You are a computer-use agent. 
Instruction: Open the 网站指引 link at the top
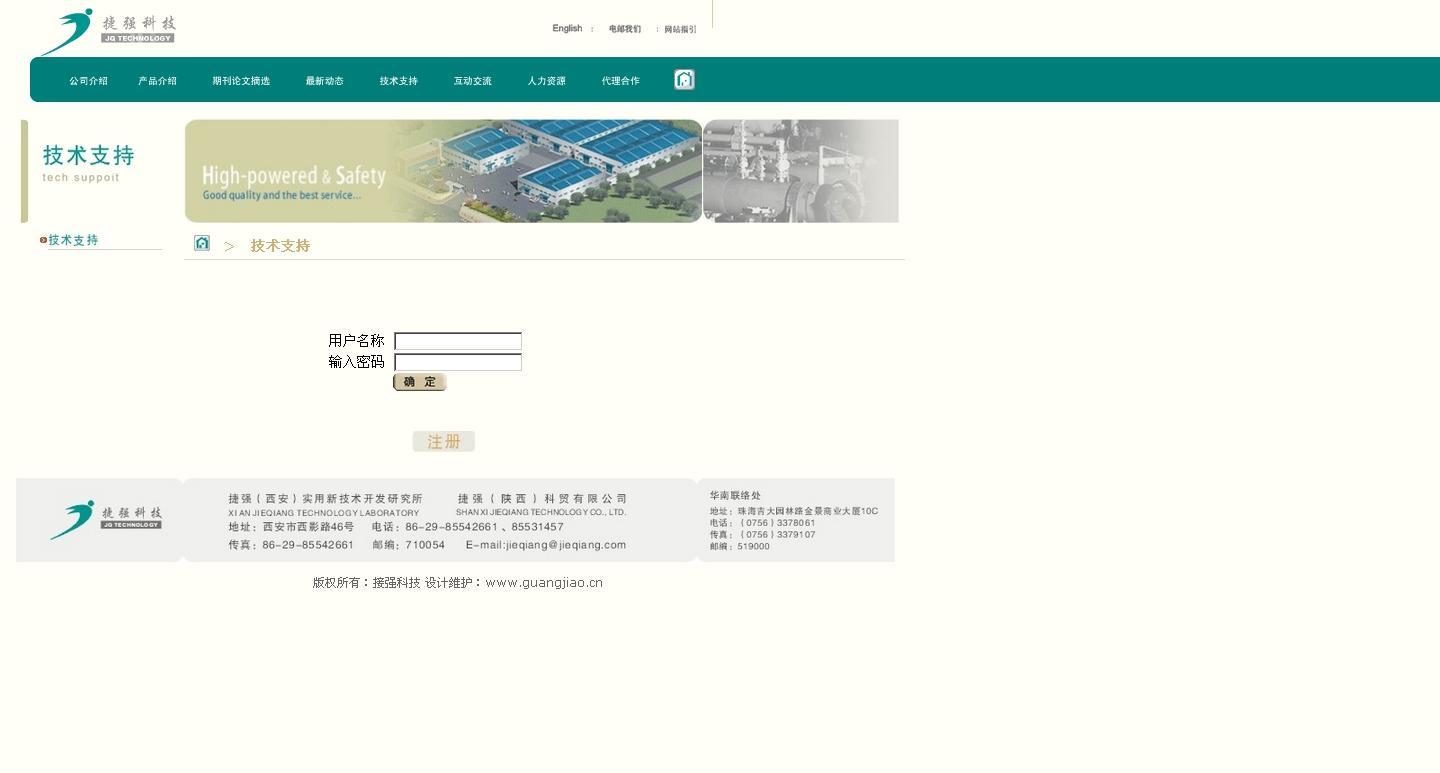(680, 29)
